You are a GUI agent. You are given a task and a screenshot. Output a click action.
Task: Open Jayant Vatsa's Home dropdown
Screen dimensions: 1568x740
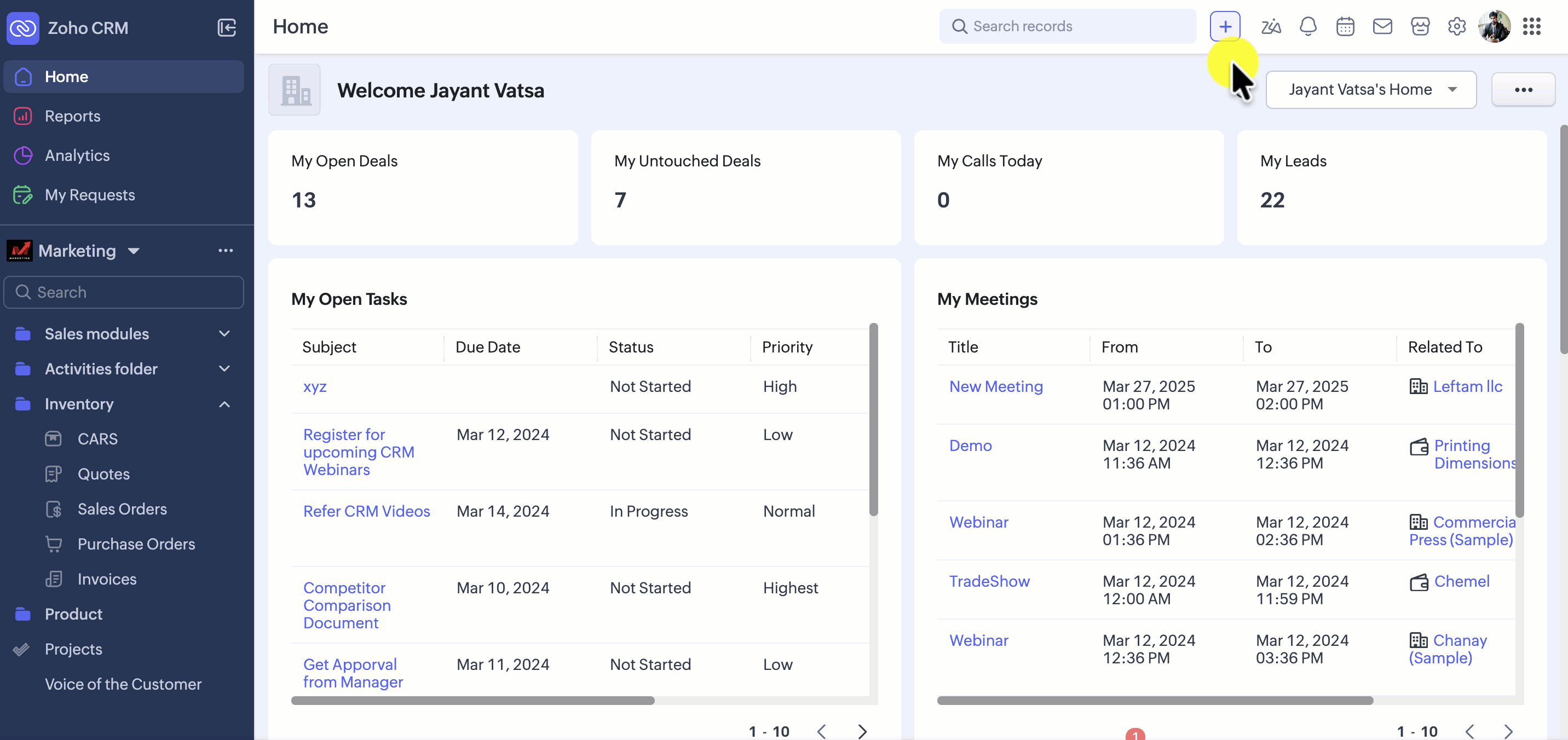coord(1371,90)
